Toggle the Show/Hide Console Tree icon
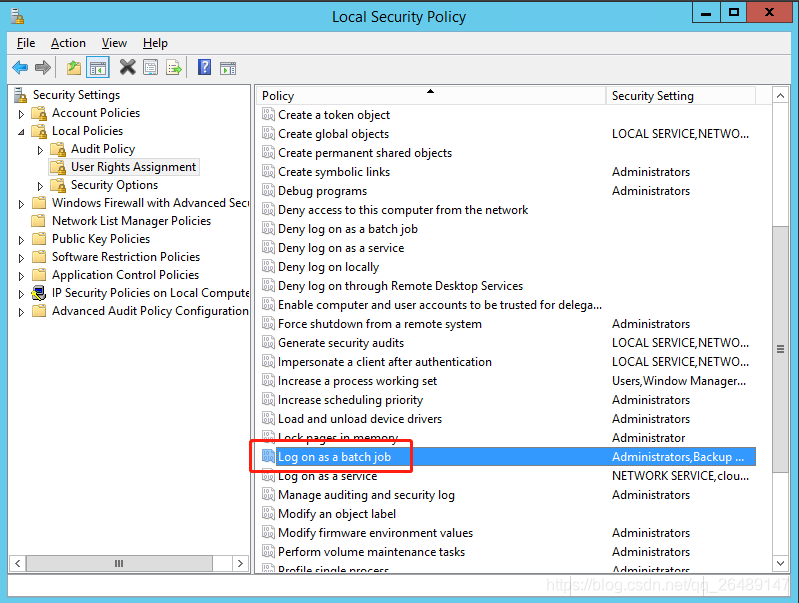 (98, 67)
